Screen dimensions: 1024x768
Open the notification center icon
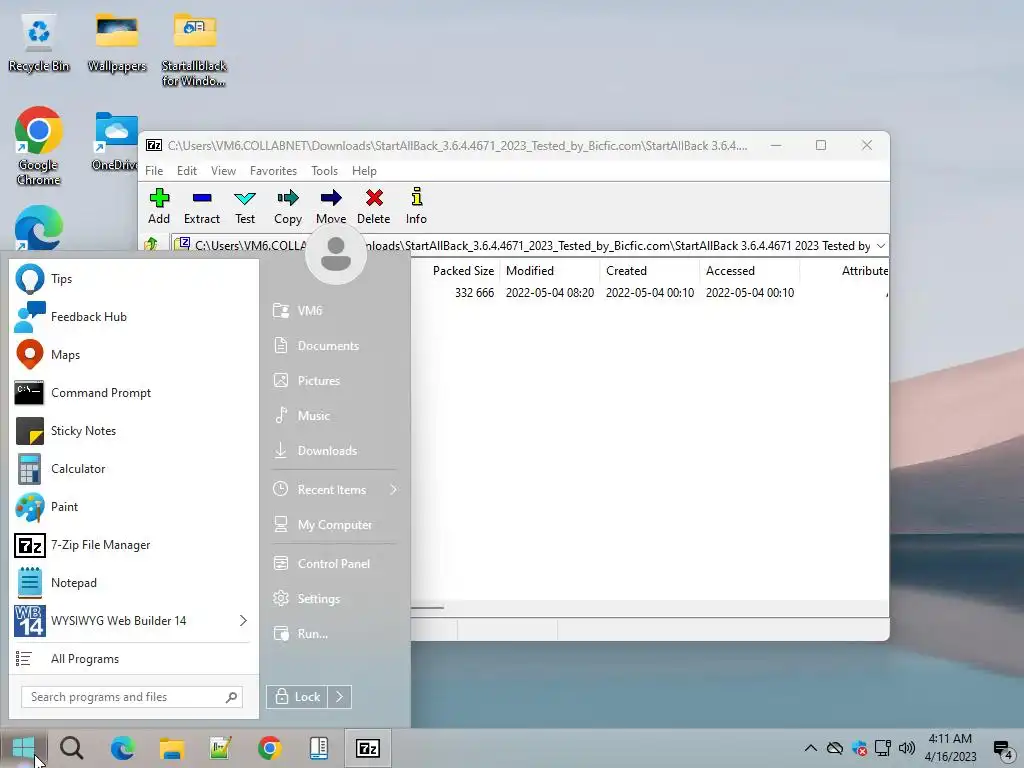coord(1002,749)
